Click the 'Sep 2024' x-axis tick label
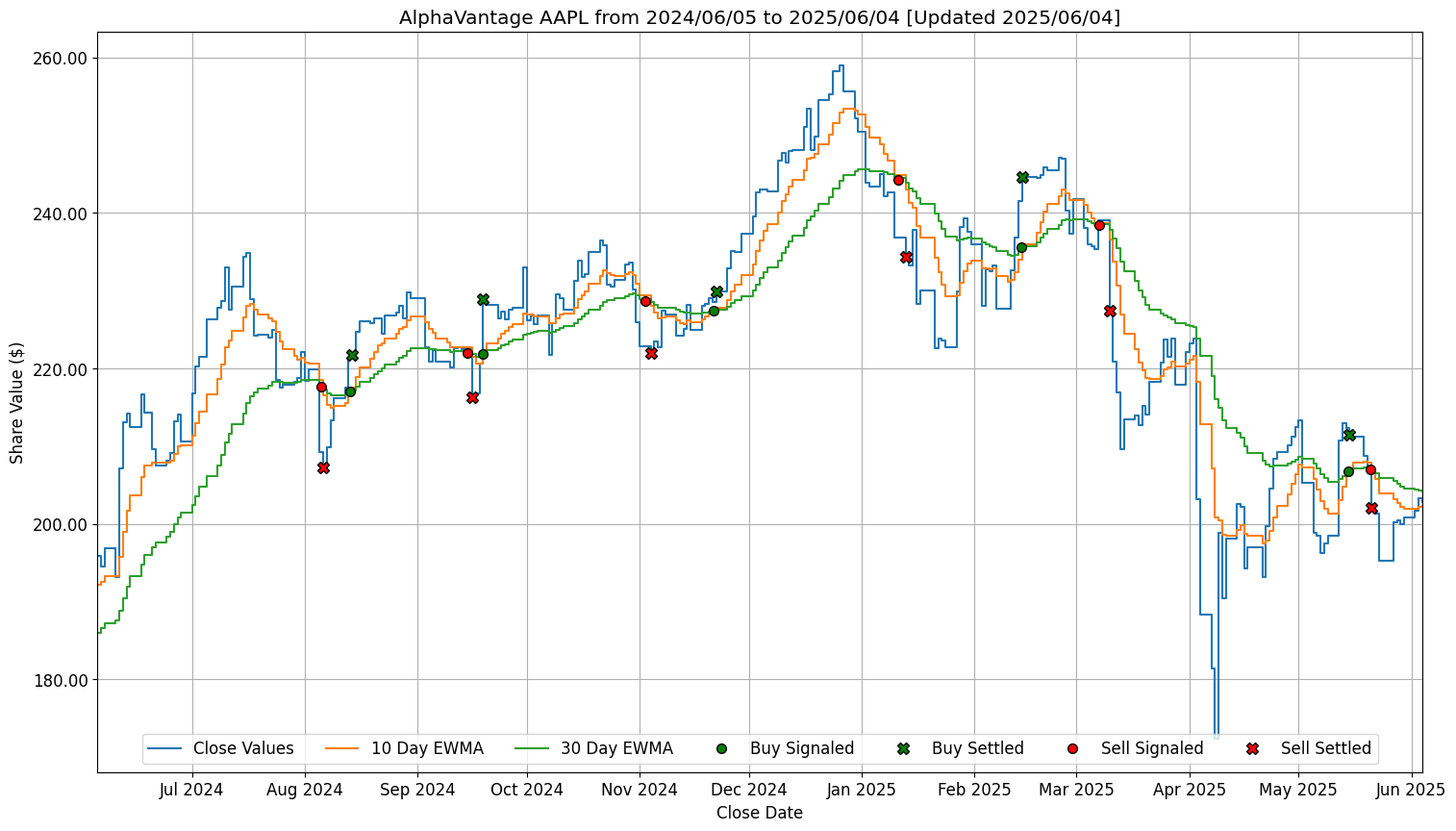This screenshot has height=831, width=1456. click(x=417, y=790)
